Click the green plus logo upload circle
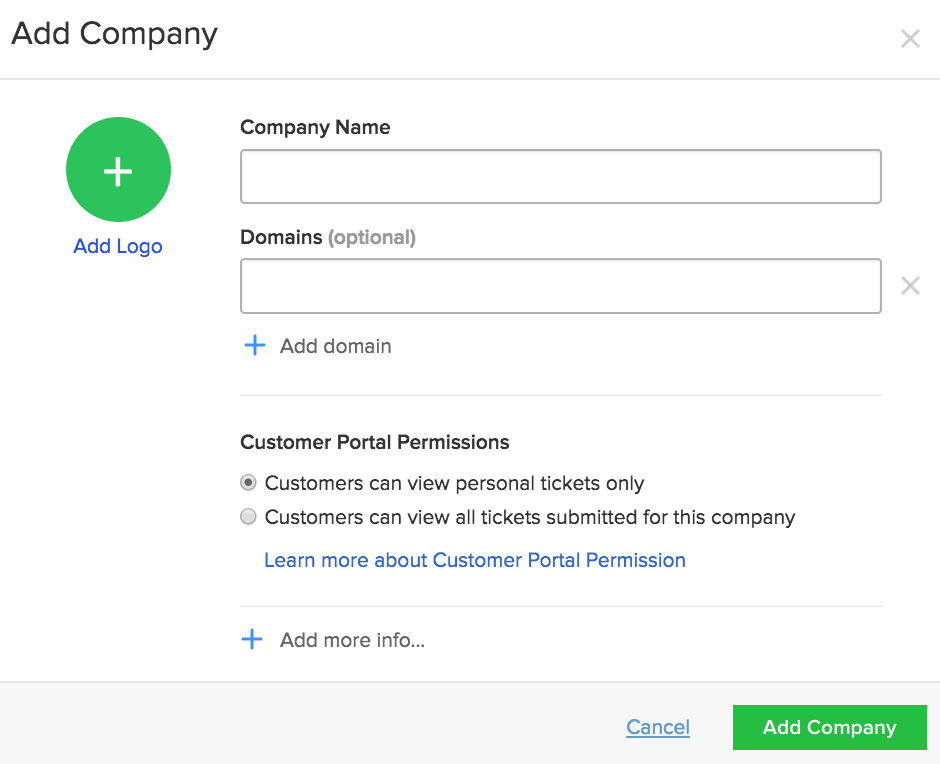This screenshot has height=764, width=940. [118, 170]
